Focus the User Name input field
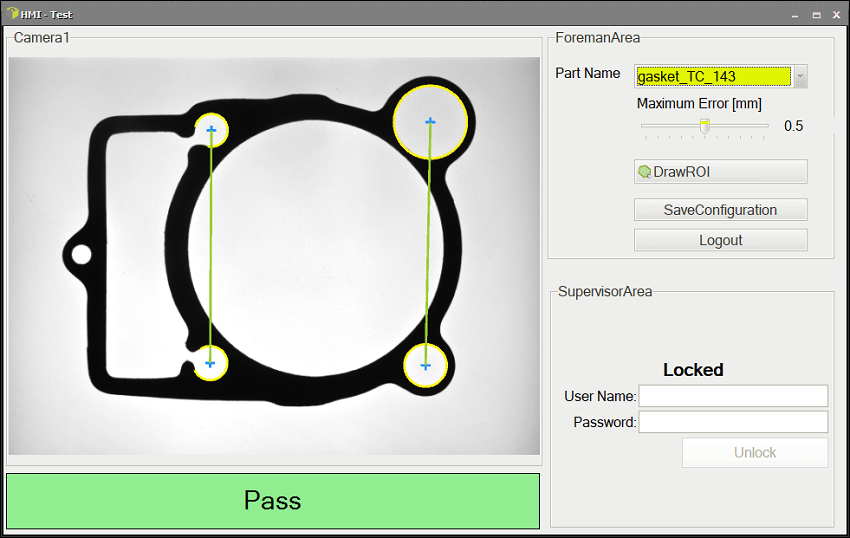The width and height of the screenshot is (850, 538). tap(733, 396)
